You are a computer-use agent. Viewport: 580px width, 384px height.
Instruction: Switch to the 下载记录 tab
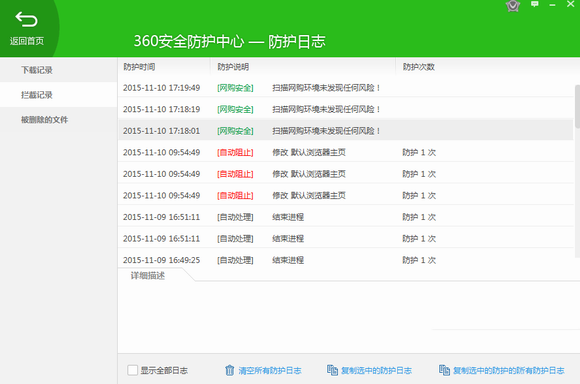pos(58,70)
